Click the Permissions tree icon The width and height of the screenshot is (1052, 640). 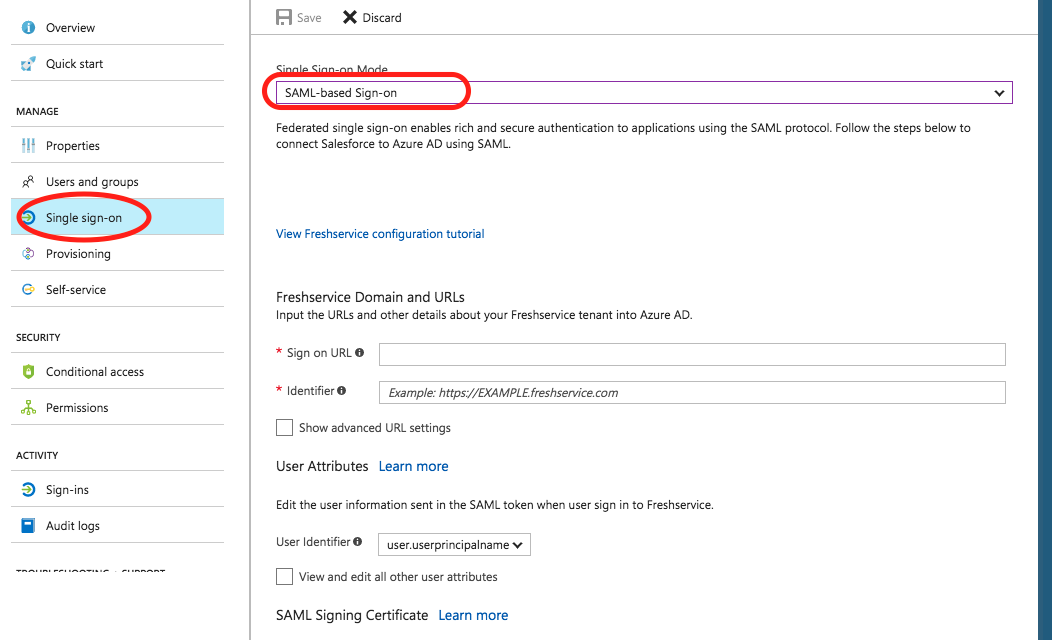coord(28,408)
